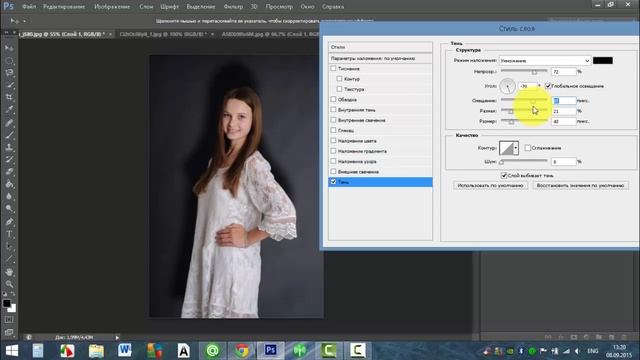
Task: Open the Редактирование menu
Action: coord(64,7)
